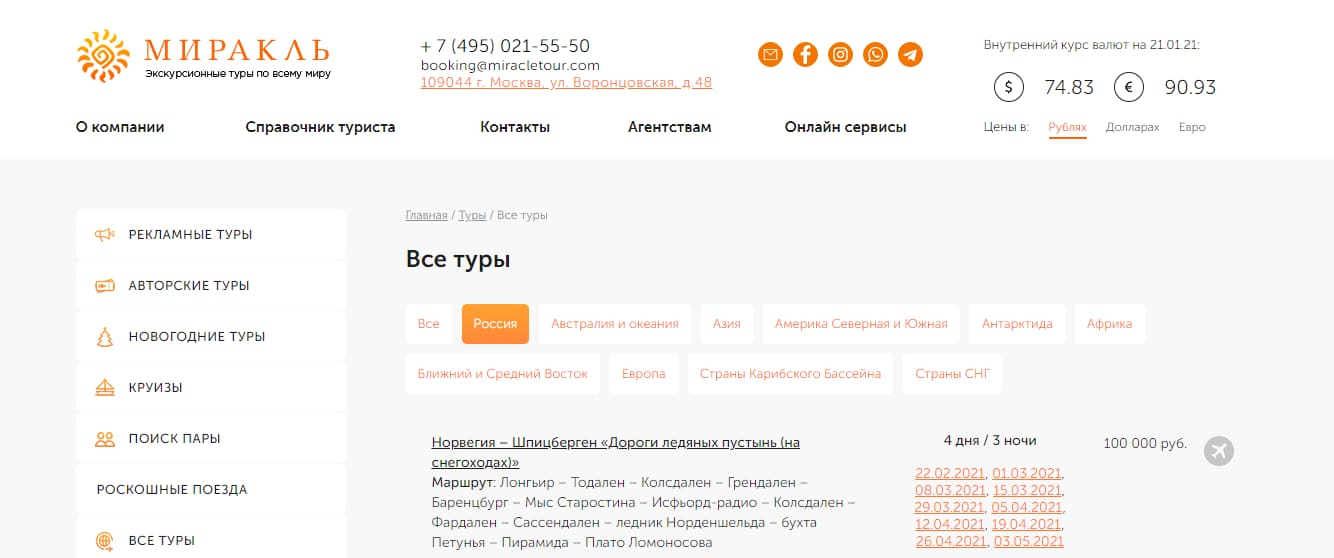The width and height of the screenshot is (1334, 558).
Task: Select tour date 29.03.2021
Action: [951, 507]
